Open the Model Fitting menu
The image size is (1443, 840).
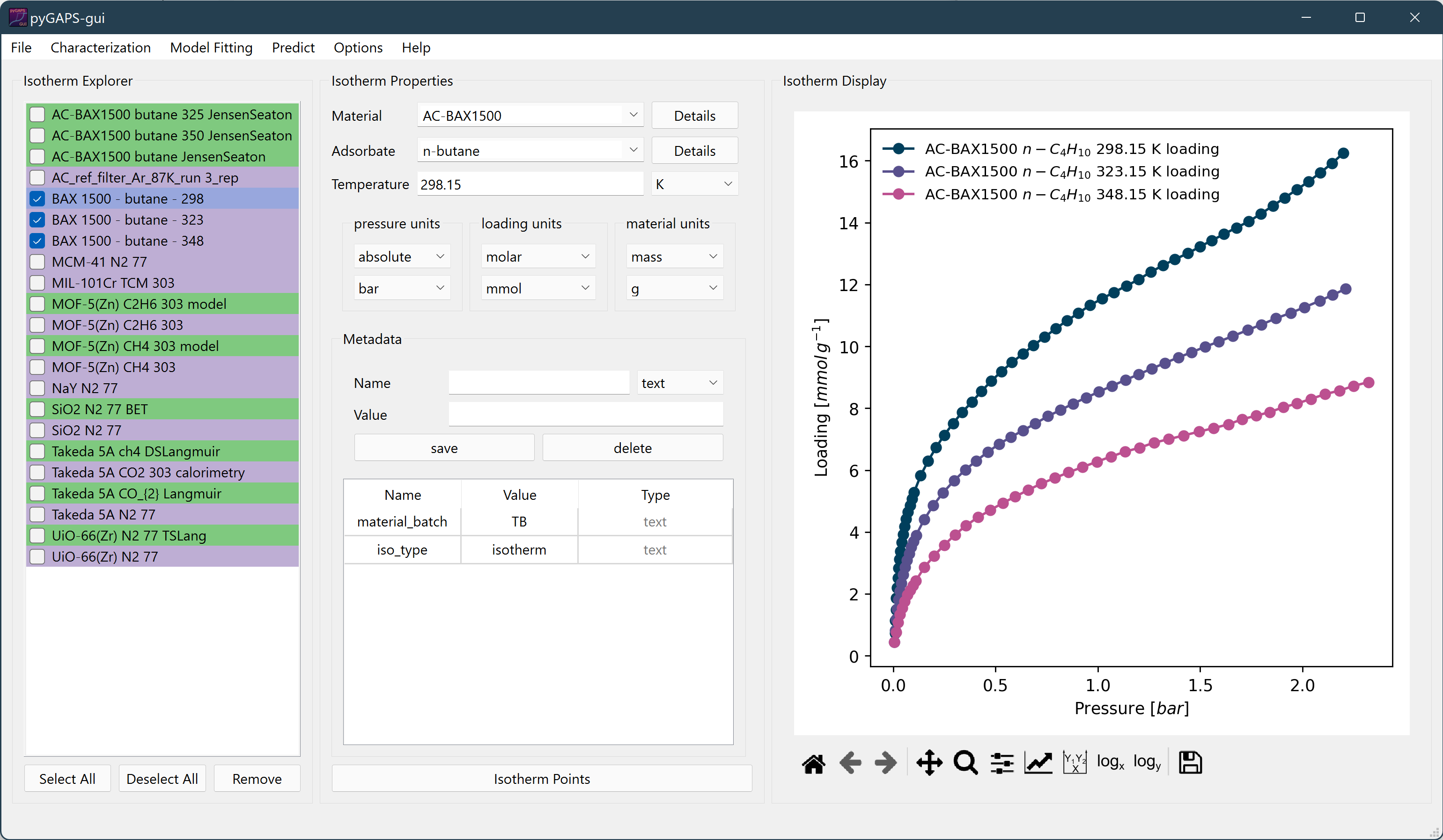point(211,47)
